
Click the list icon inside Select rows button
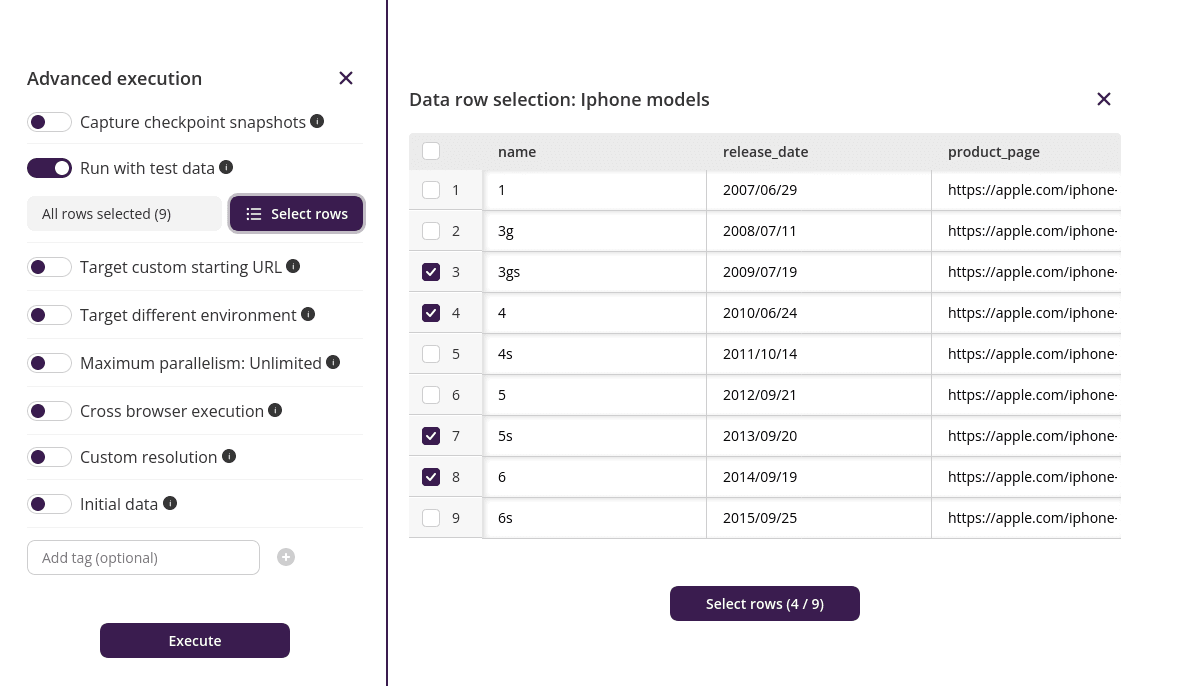coord(254,213)
